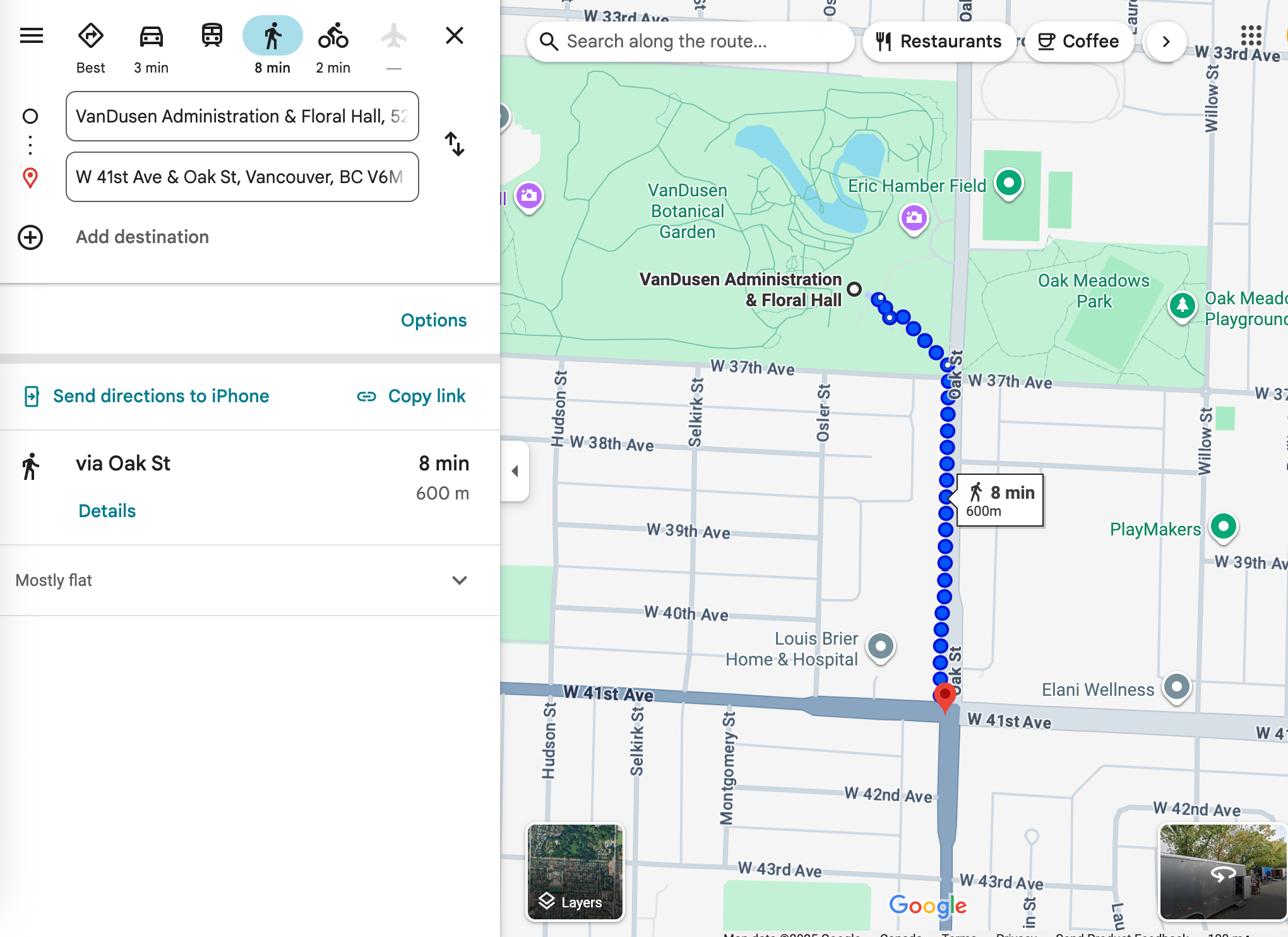1288x937 pixels.
Task: Click the Add destination plus icon
Action: (30, 237)
